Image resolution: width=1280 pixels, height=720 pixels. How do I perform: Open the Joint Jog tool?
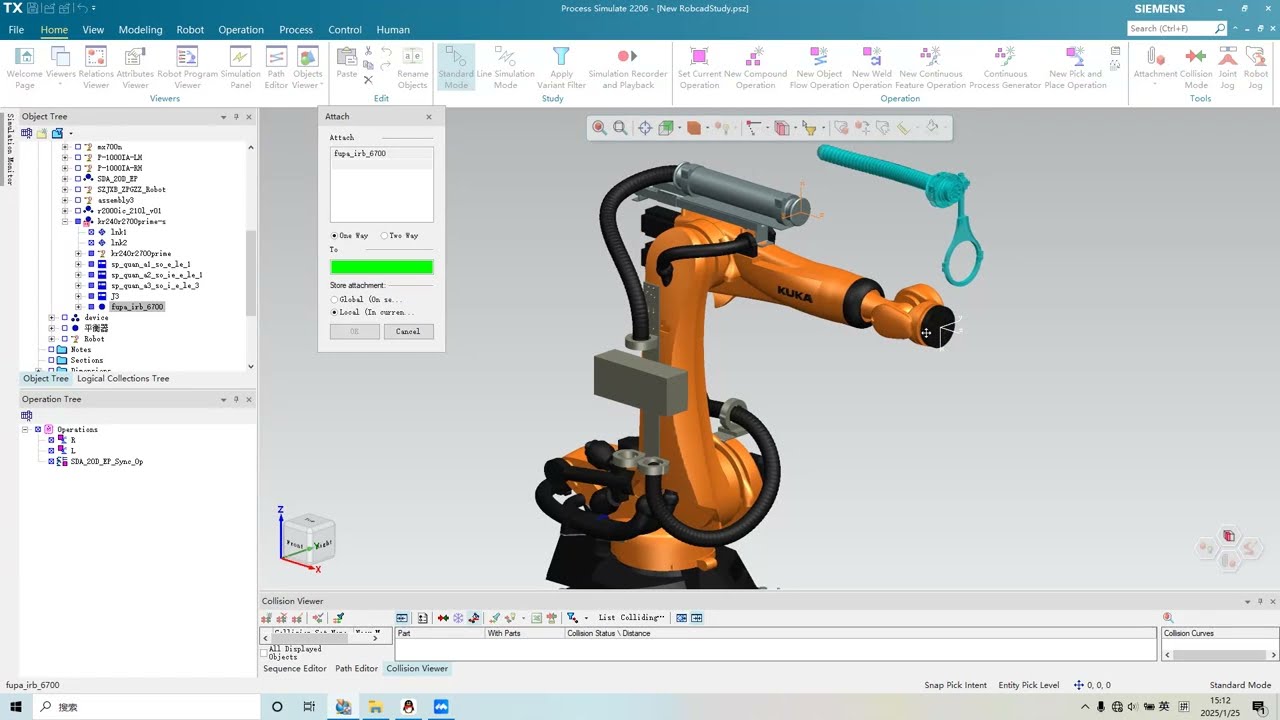pos(1227,67)
